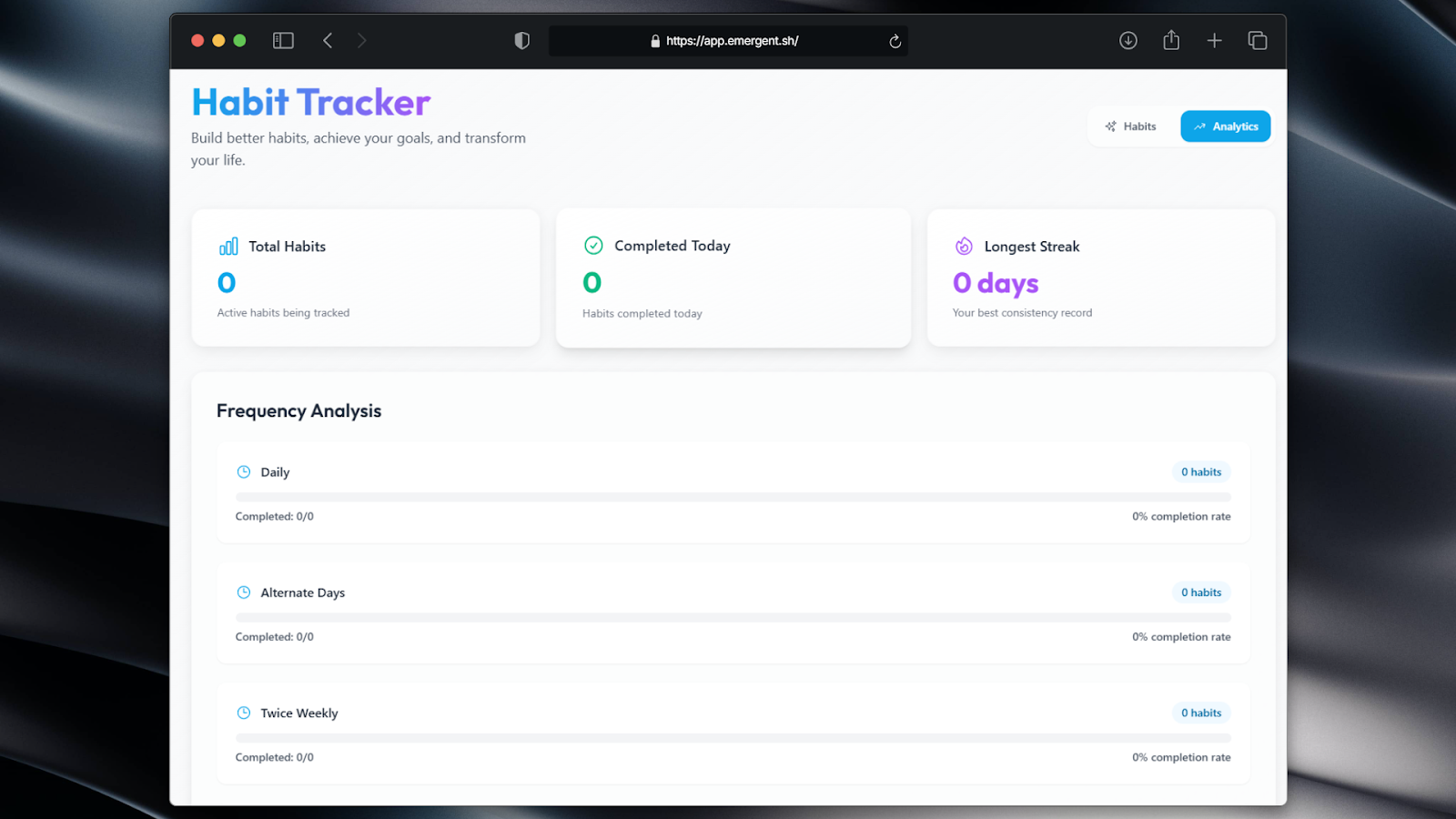Click the Completed Today card label
Image resolution: width=1456 pixels, height=819 pixels.
(x=672, y=246)
